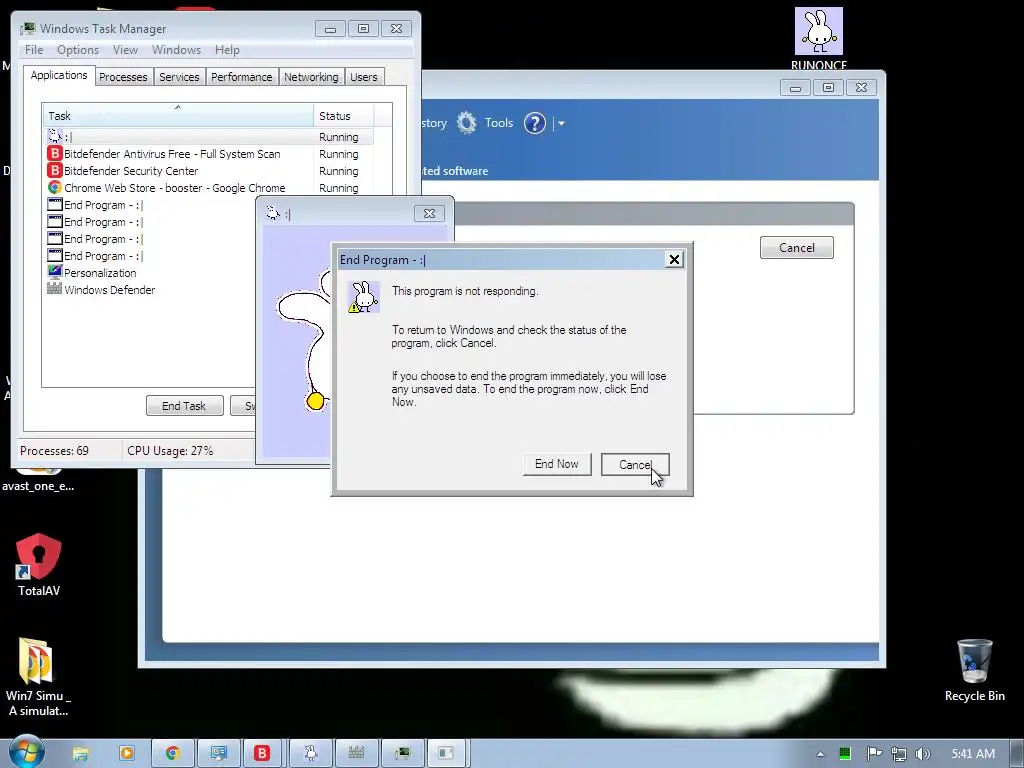Click Personalization button on the taskbar

[219, 753]
